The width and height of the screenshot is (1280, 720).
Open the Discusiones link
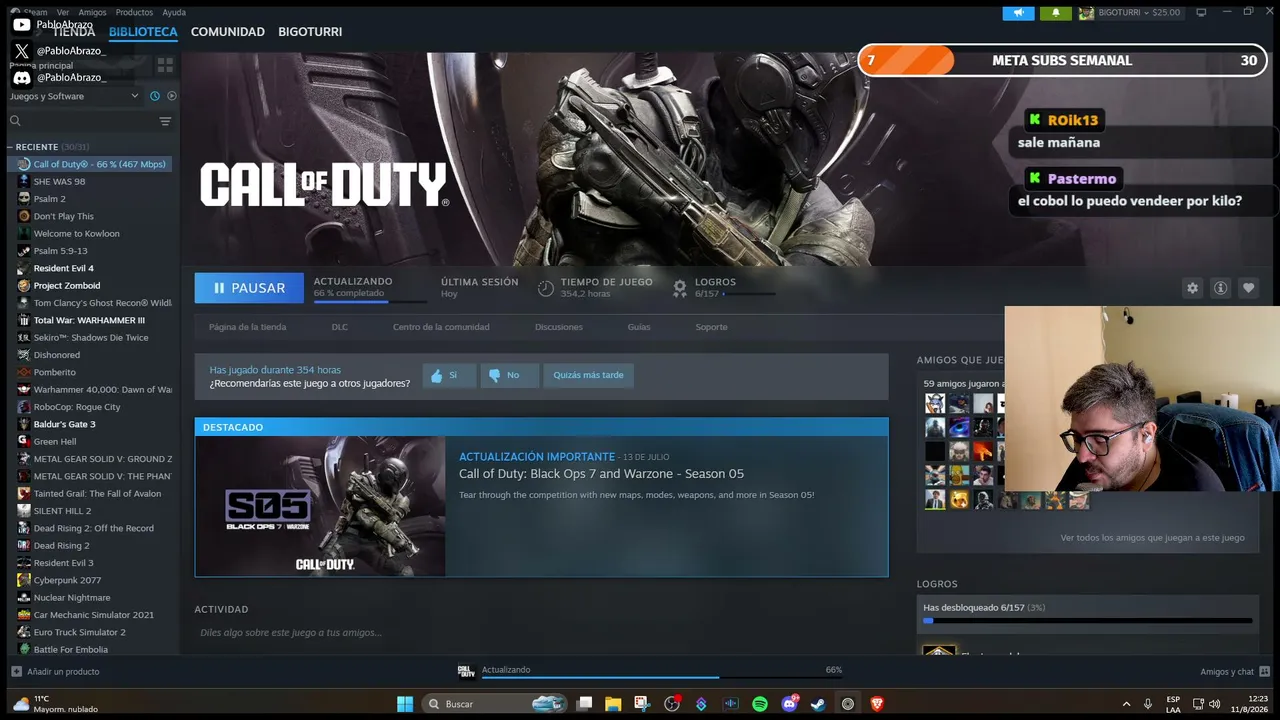click(559, 327)
